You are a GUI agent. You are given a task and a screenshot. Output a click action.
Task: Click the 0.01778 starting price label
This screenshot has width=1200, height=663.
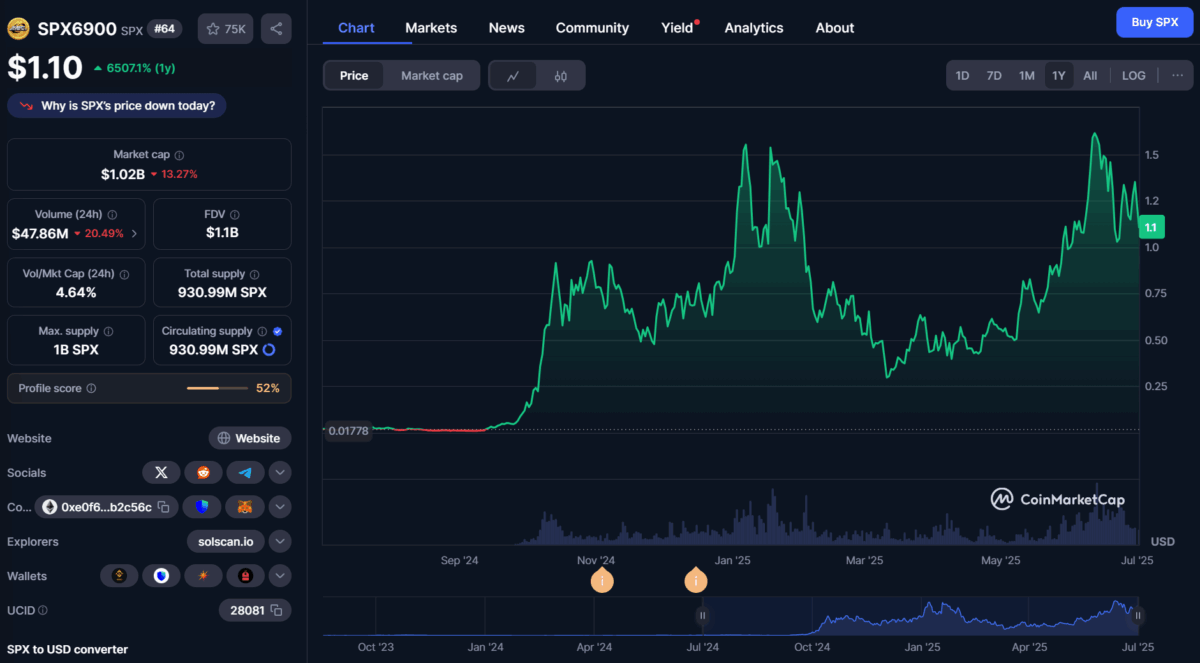tap(348, 431)
